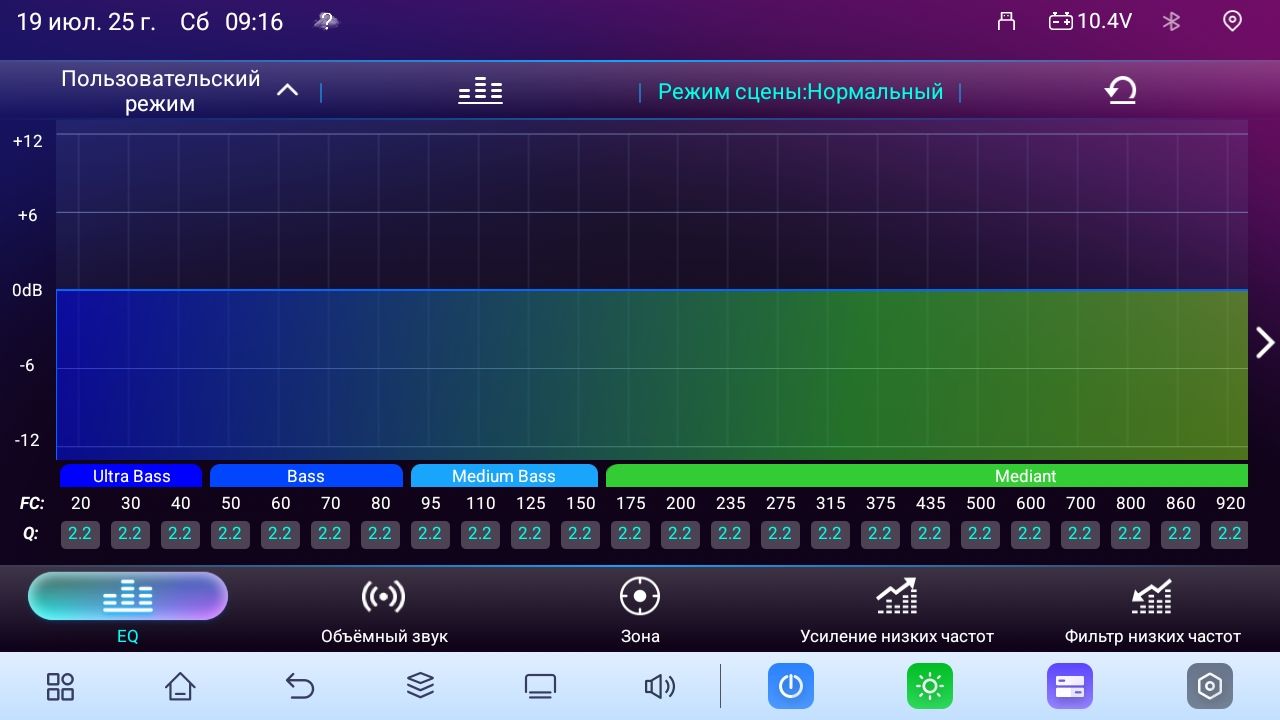Image resolution: width=1280 pixels, height=720 pixels.
Task: Tap the volume speaker icon
Action: coord(659,686)
